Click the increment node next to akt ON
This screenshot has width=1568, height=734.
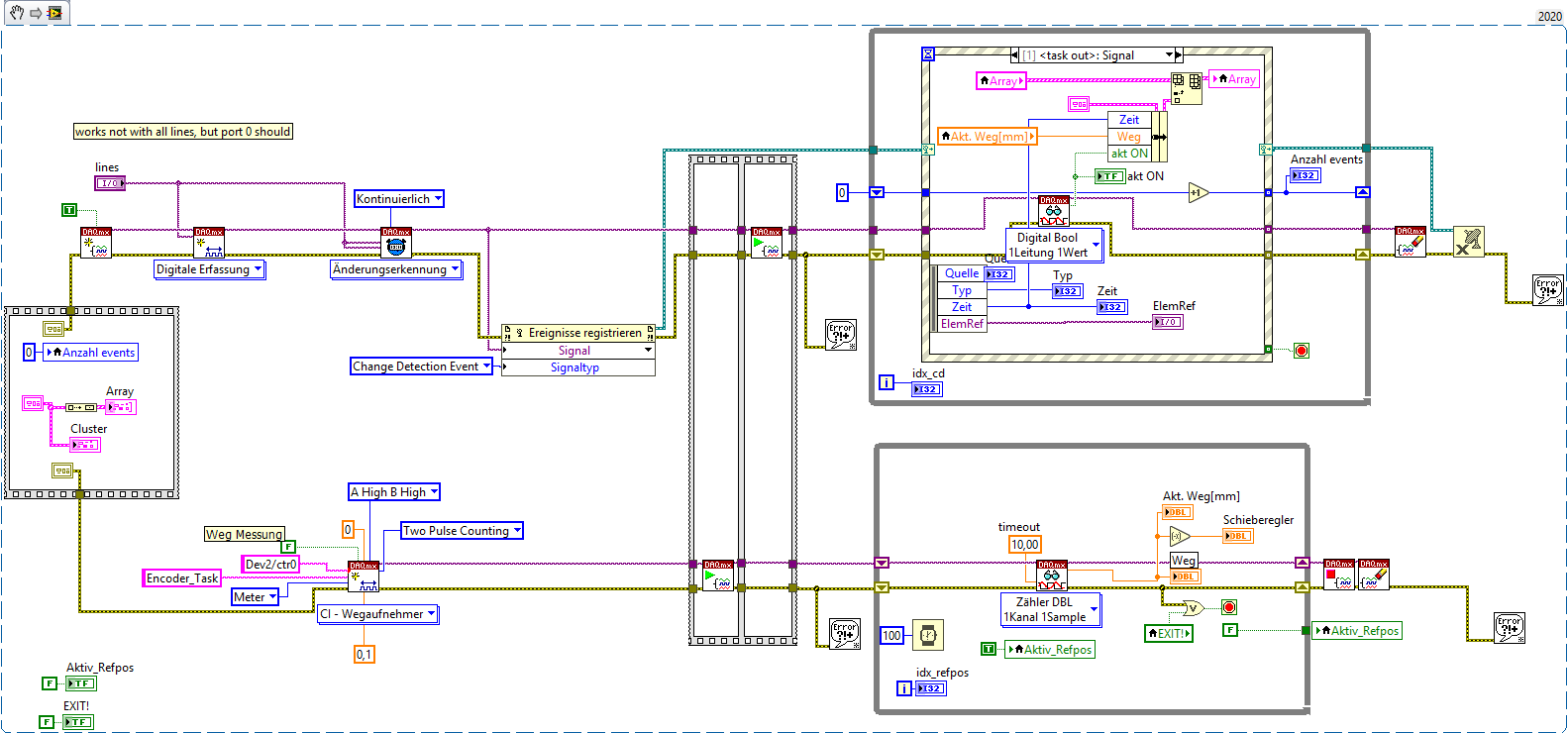1199,192
